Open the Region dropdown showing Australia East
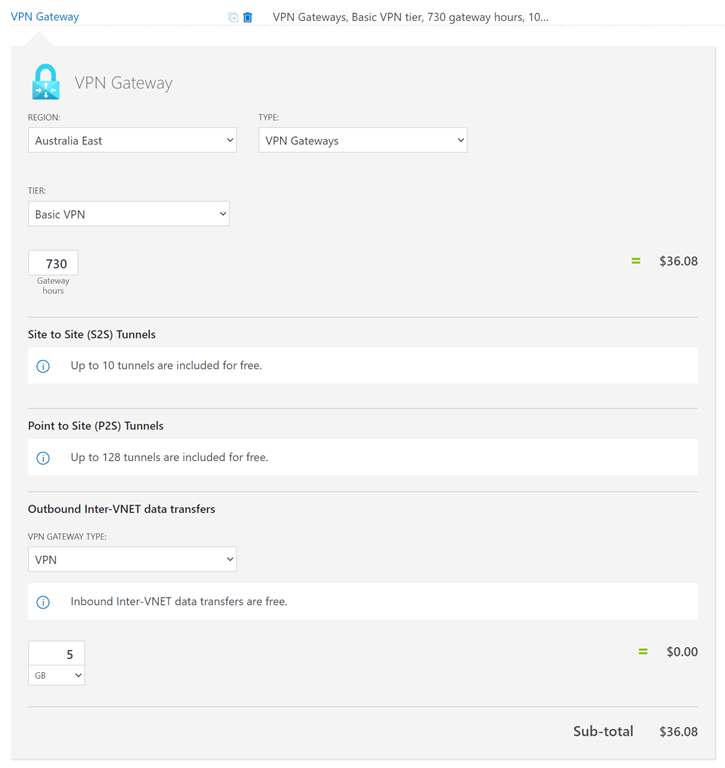 click(132, 141)
